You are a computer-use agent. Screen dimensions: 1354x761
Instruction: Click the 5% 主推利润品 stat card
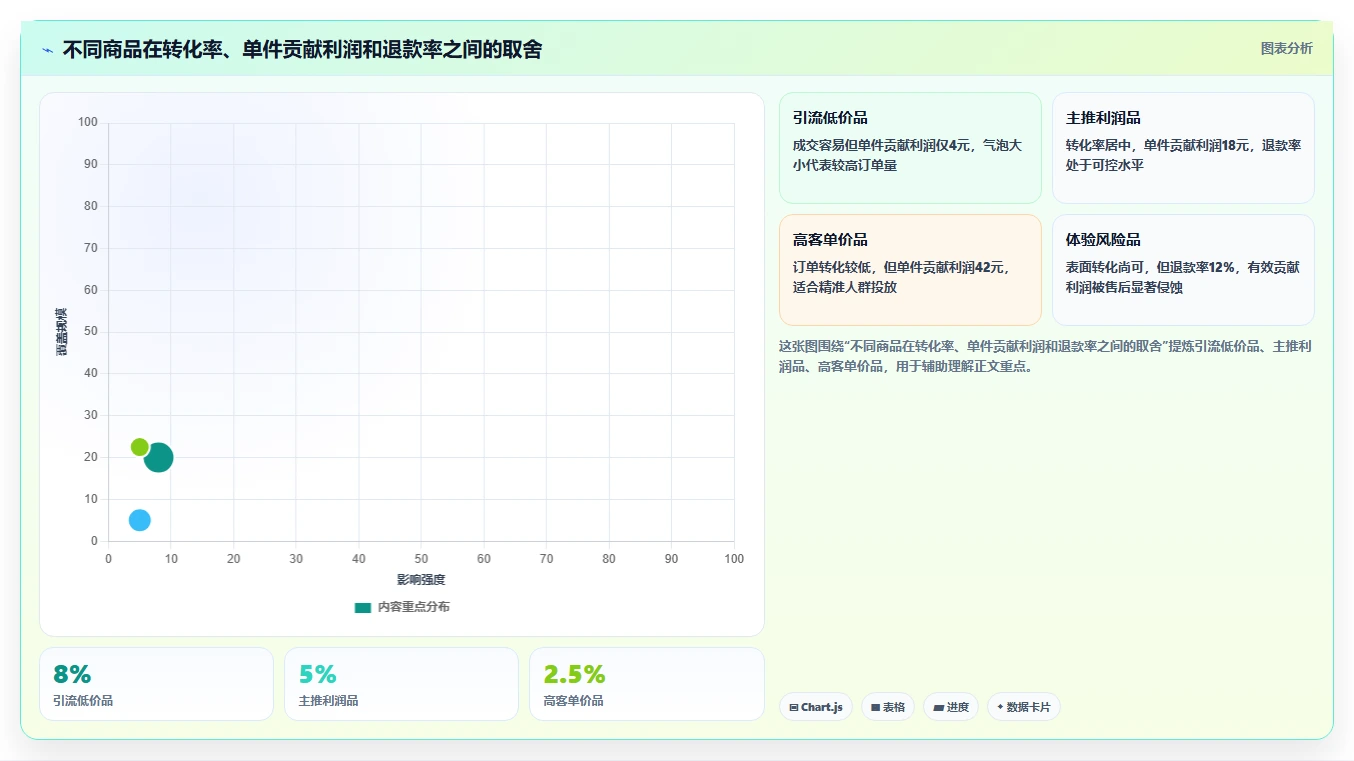point(401,684)
